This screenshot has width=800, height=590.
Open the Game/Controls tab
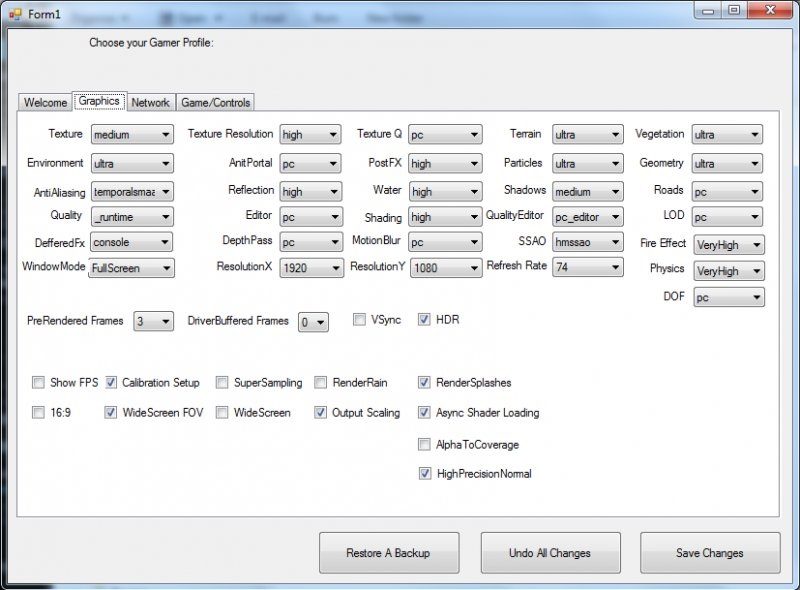[216, 103]
